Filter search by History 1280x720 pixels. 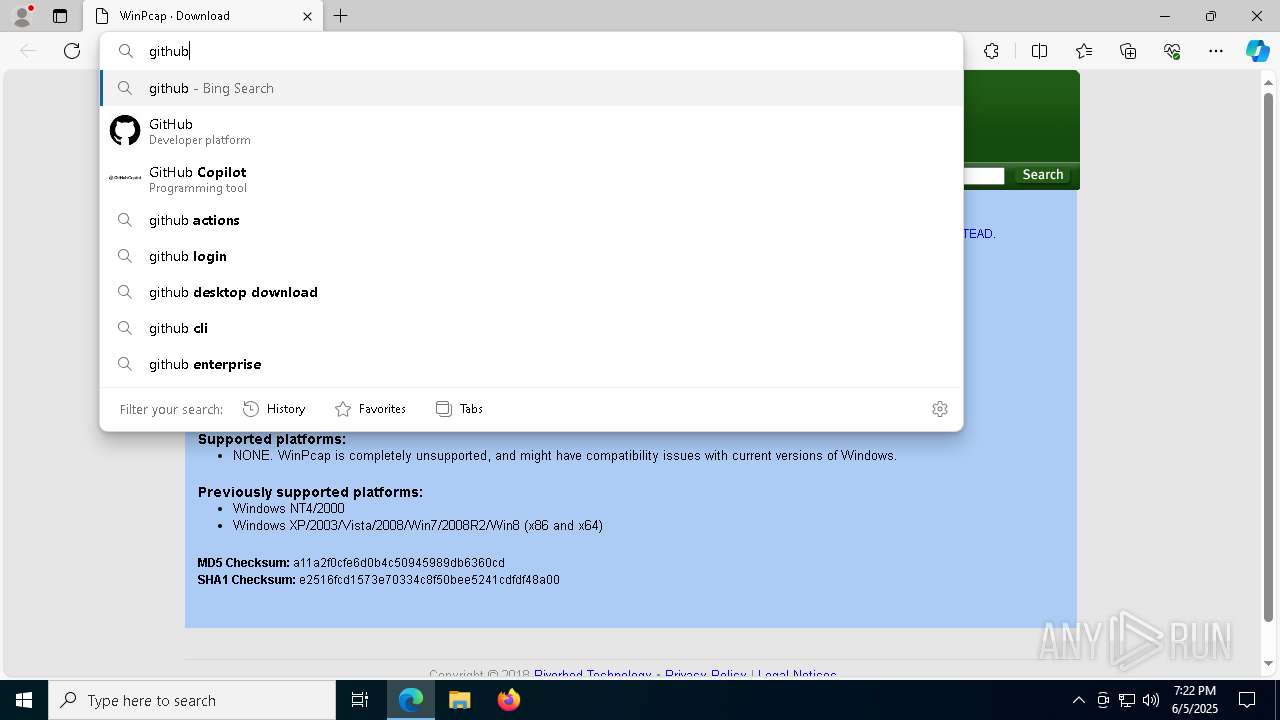coord(274,409)
